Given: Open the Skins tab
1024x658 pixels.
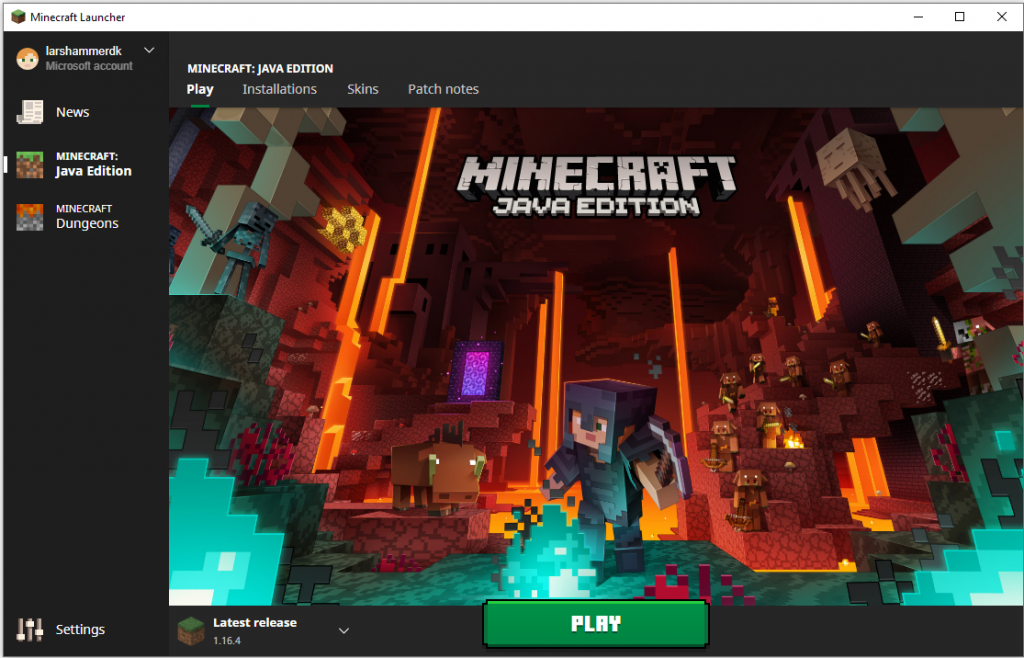Looking at the screenshot, I should click(x=362, y=89).
